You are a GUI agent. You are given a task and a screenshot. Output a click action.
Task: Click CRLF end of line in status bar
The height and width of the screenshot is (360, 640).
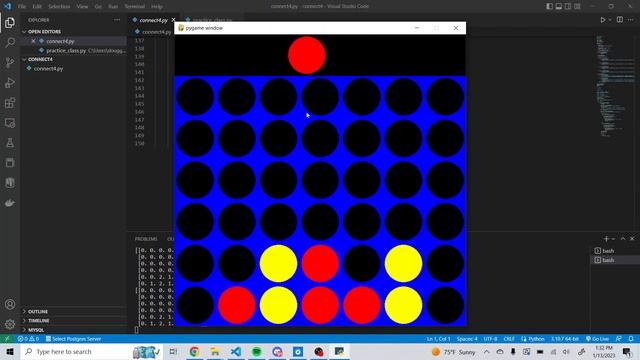509,339
